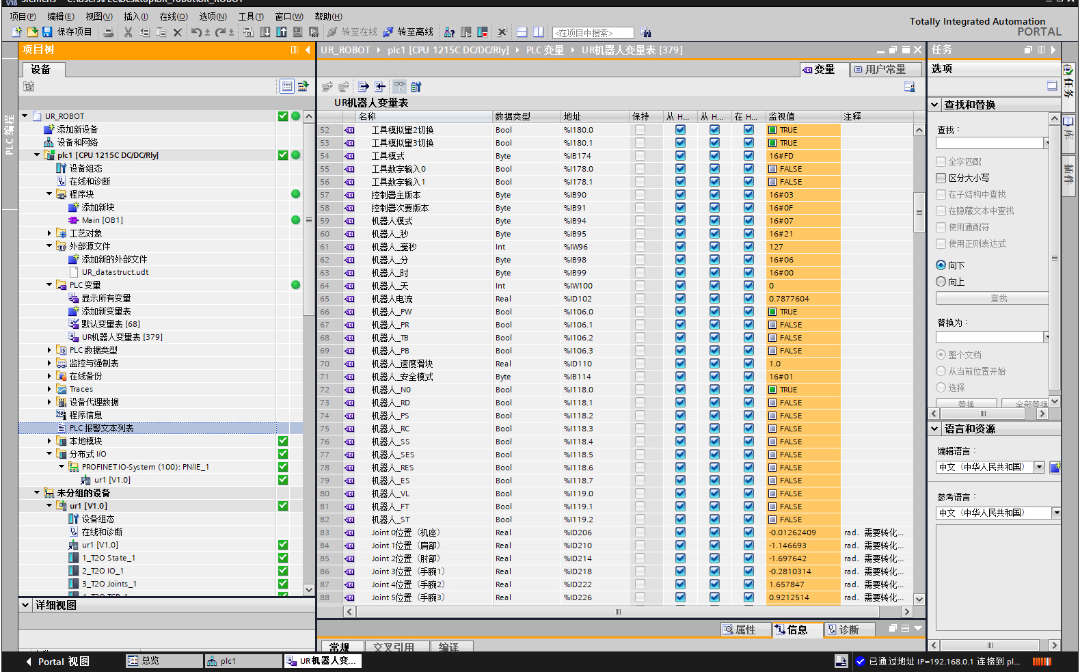1080x672 pixels.
Task: Collapse the UR_ROBOT root node
Action: point(25,116)
